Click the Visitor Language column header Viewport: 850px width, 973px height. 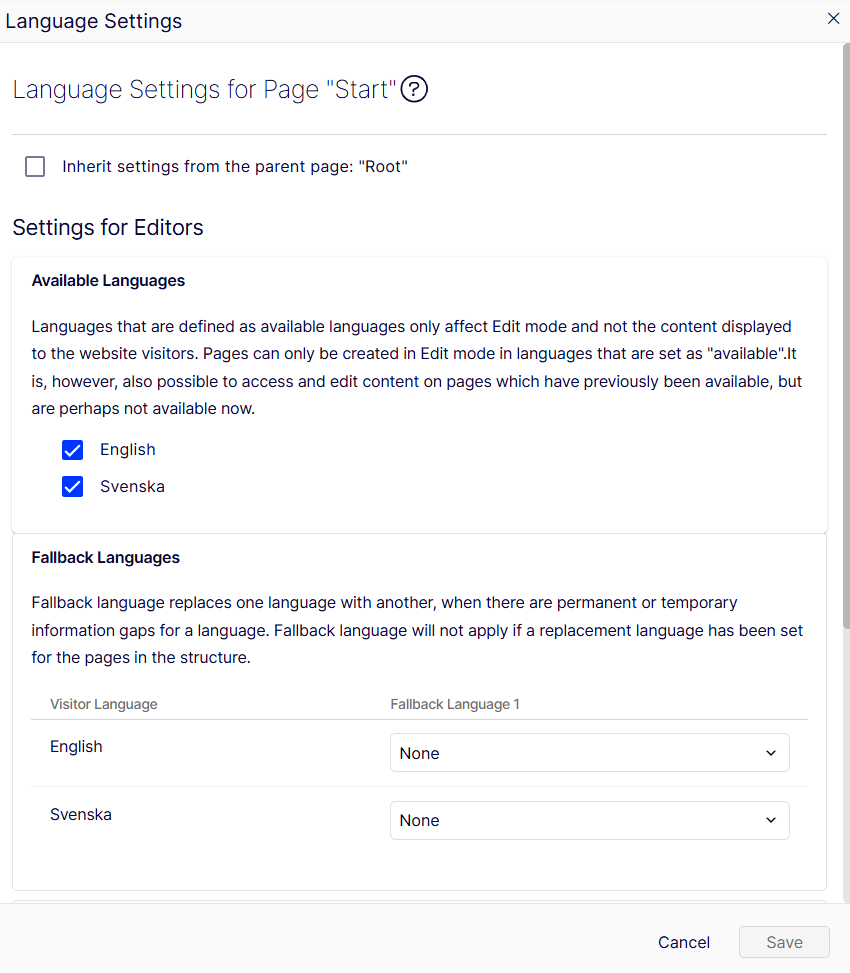(104, 704)
